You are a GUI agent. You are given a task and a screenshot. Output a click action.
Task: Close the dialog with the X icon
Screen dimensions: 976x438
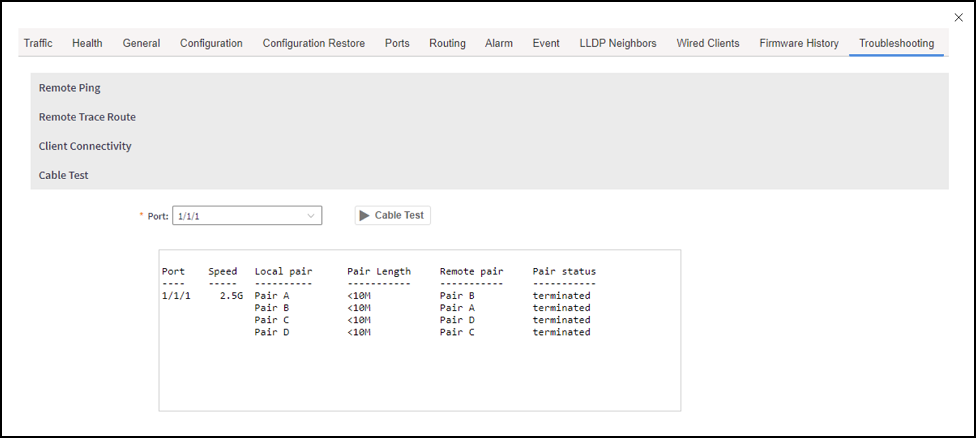(959, 18)
